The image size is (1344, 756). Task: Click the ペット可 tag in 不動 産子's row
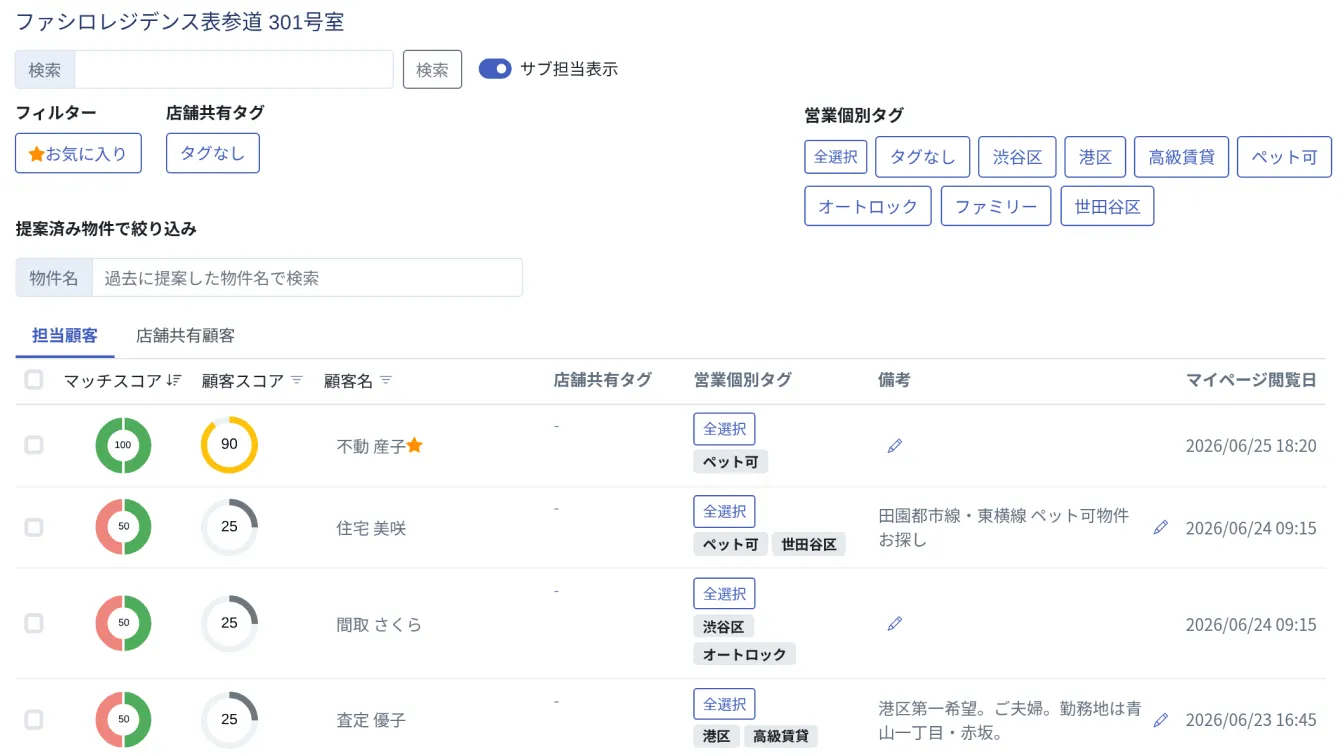click(730, 462)
